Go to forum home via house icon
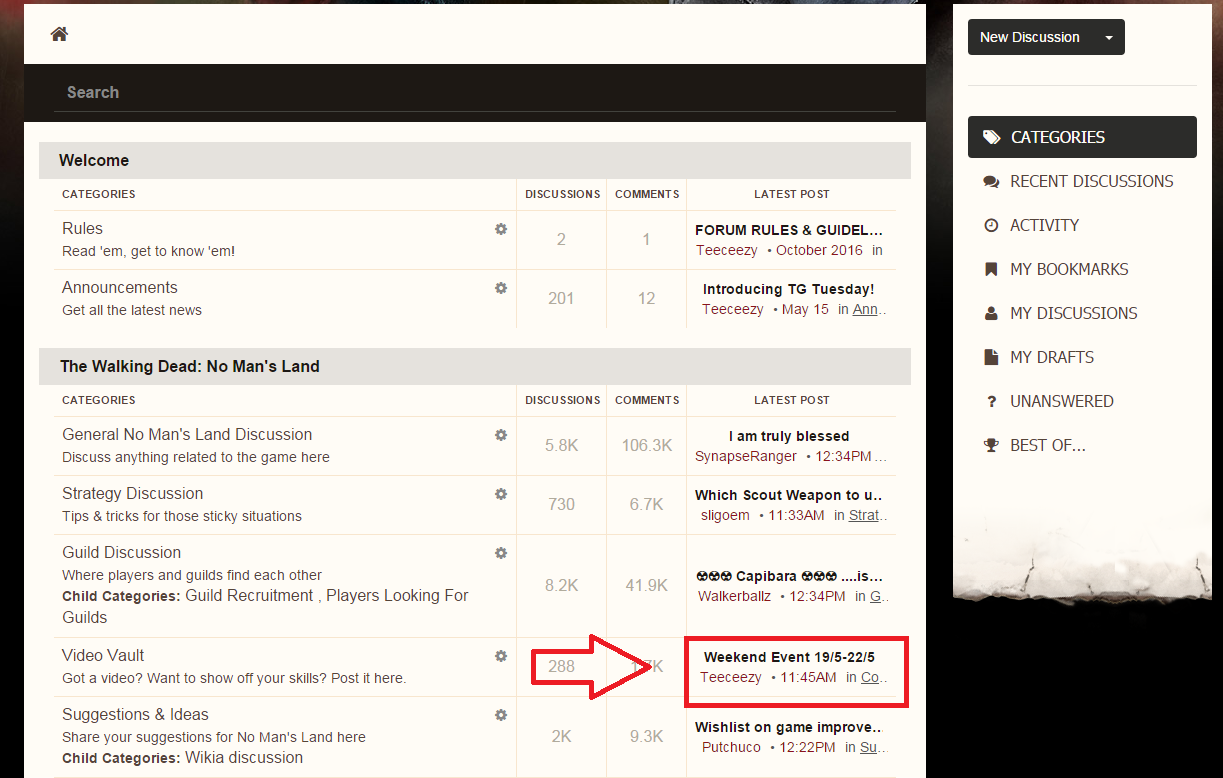The height and width of the screenshot is (778, 1223). click(59, 34)
